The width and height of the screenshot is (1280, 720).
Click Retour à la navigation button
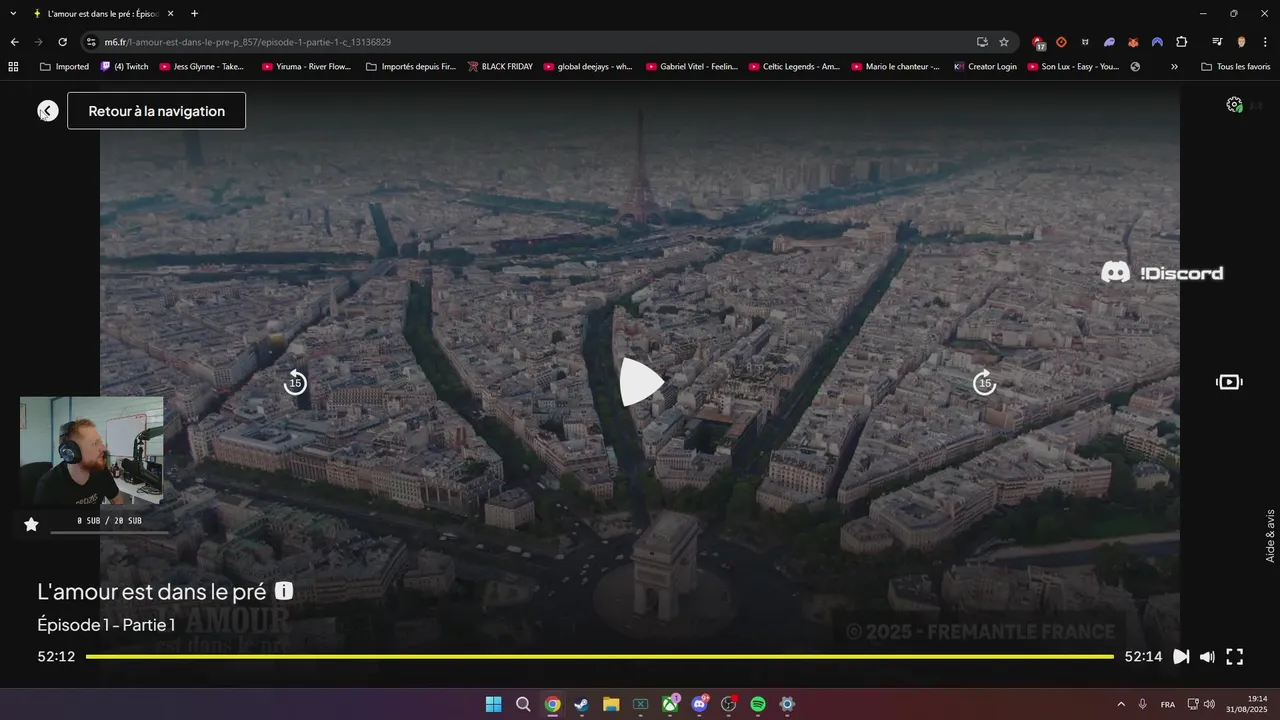click(x=156, y=111)
